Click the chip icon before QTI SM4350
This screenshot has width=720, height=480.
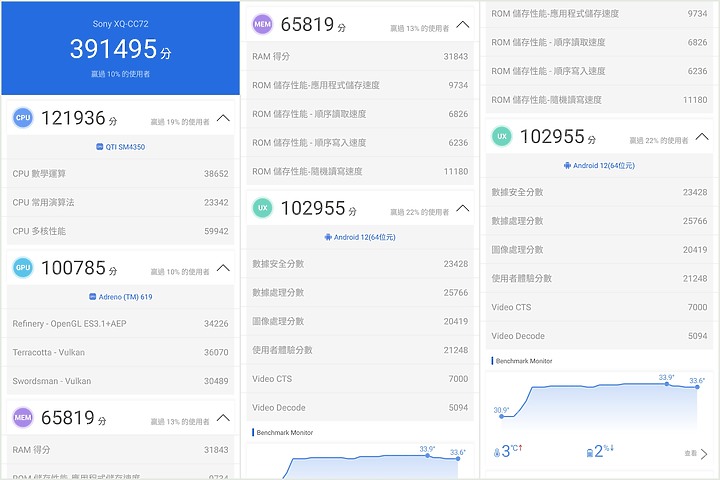click(x=99, y=147)
